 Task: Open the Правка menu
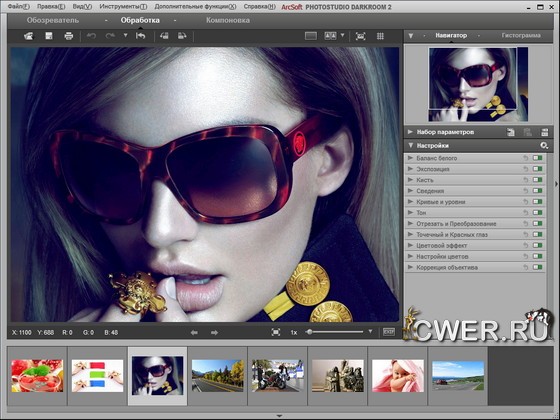51,7
